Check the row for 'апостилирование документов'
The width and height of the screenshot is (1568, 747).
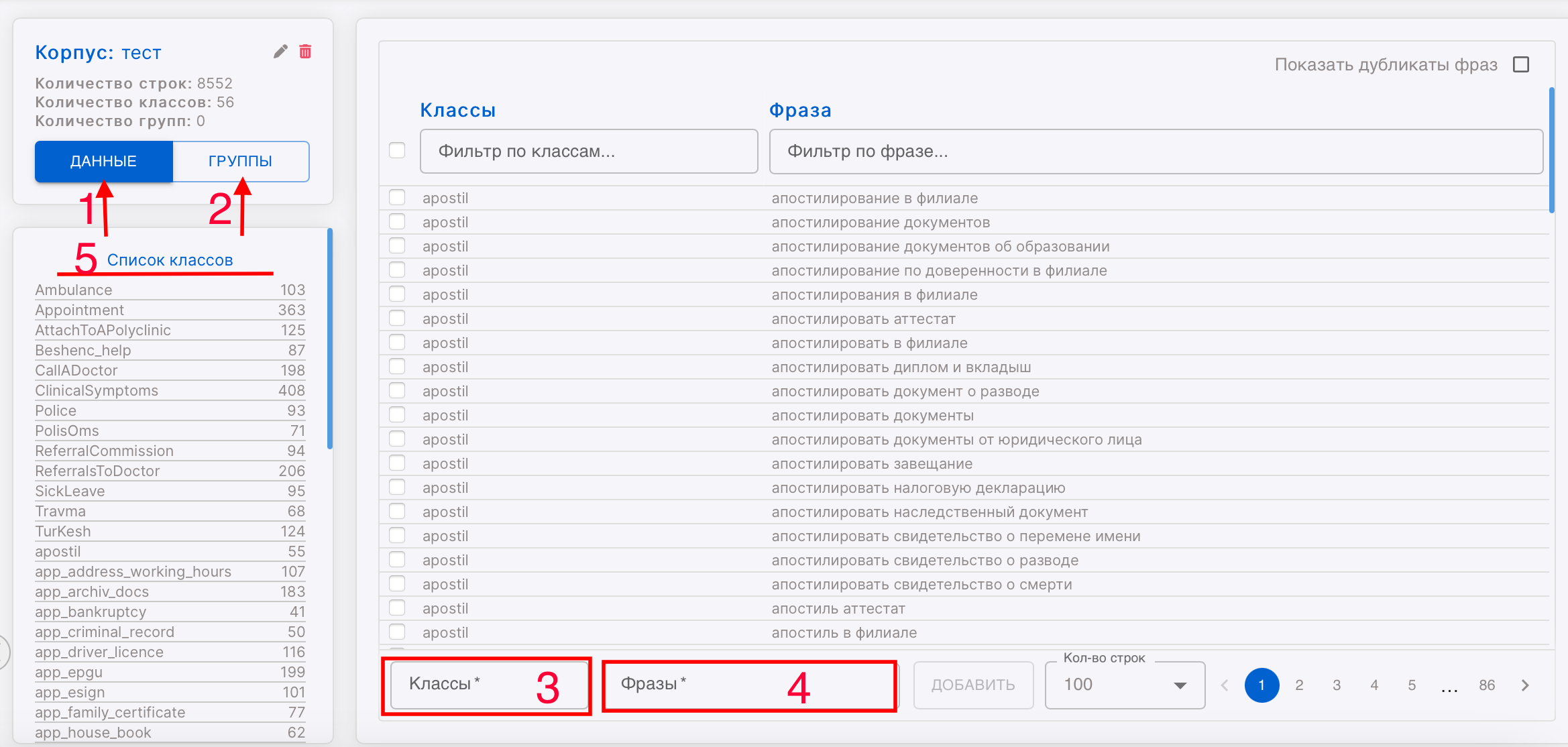pyautogui.click(x=397, y=222)
